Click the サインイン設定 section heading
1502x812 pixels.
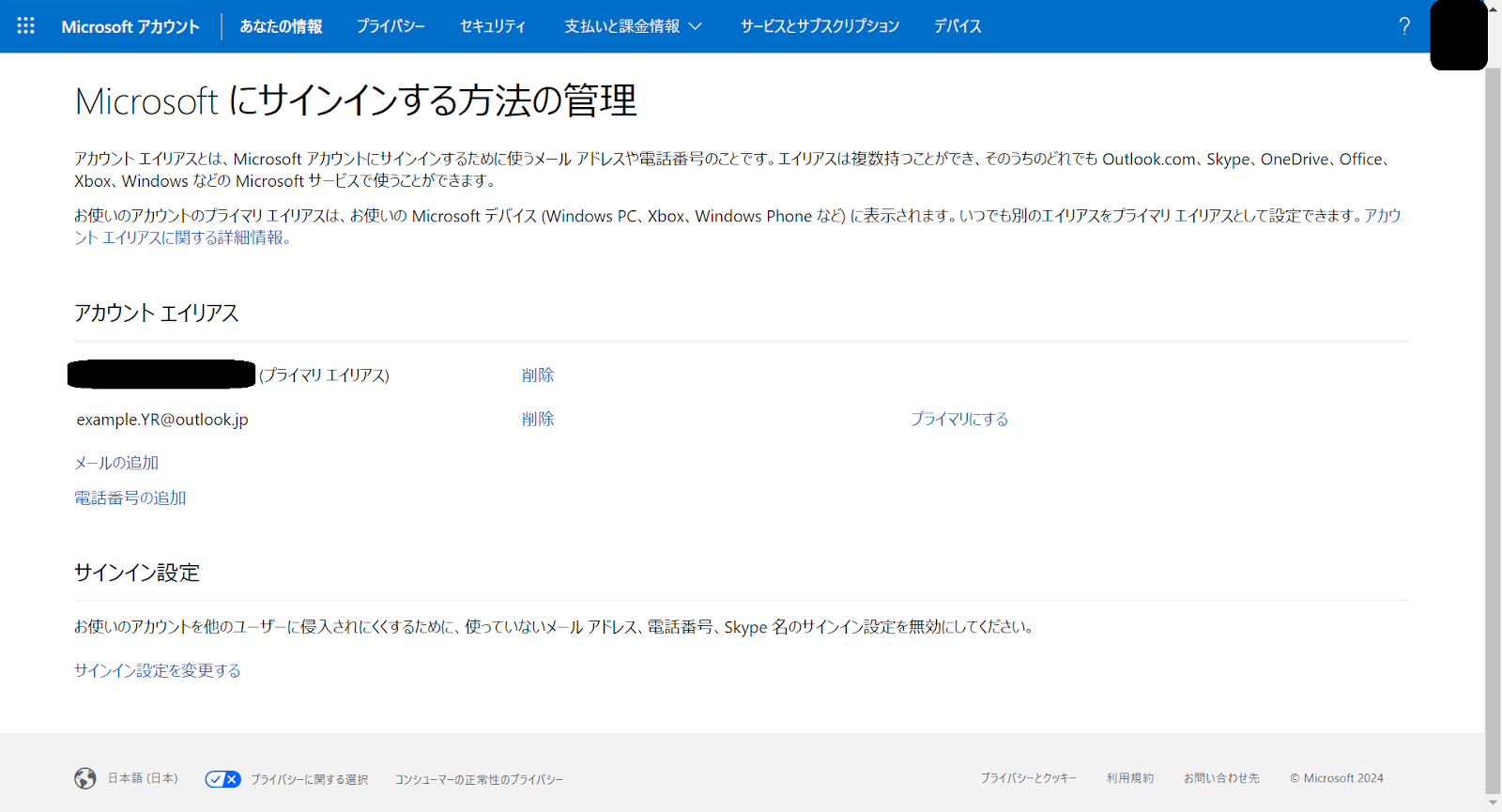click(x=137, y=573)
